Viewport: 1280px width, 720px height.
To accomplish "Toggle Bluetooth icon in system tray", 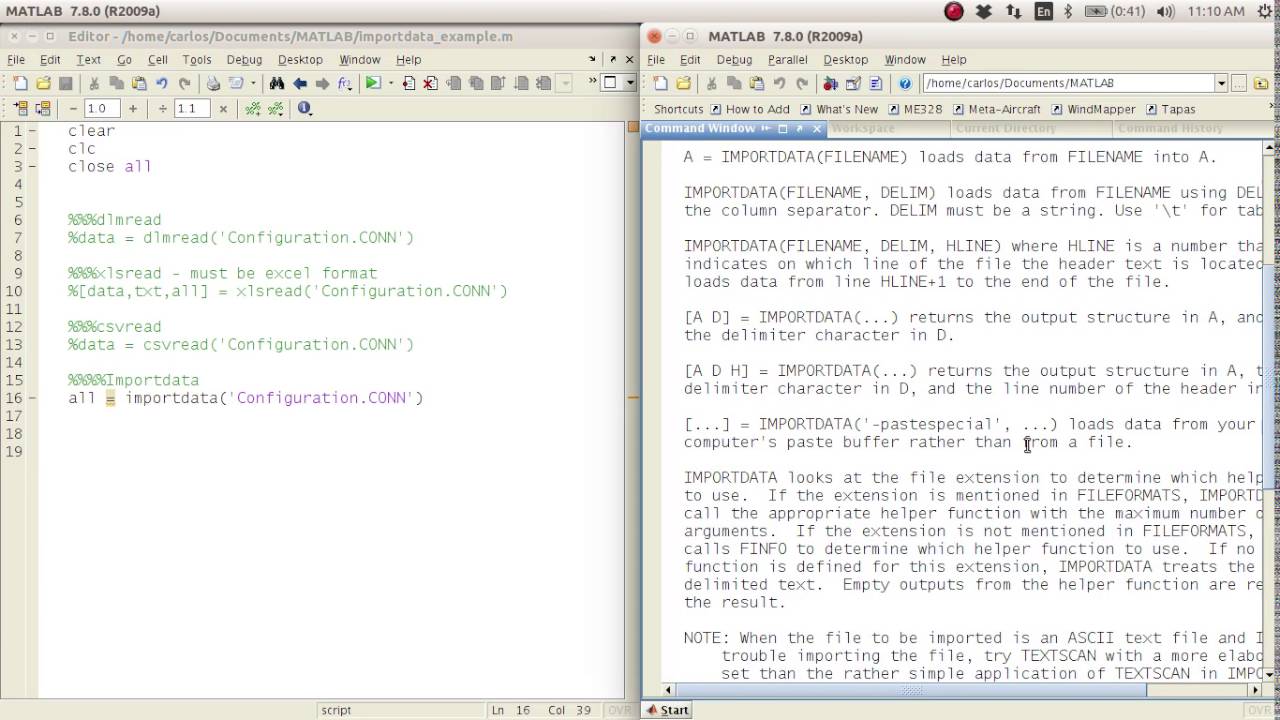I will click(1067, 11).
